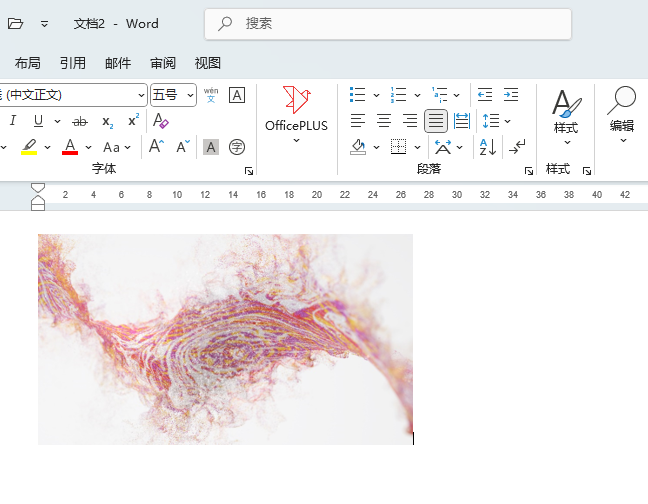The height and width of the screenshot is (504, 648).
Task: Click the phonetic guide wén icon
Action: click(211, 95)
